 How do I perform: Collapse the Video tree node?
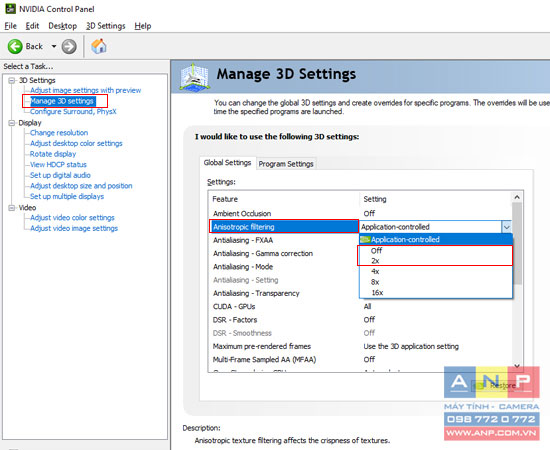12,208
